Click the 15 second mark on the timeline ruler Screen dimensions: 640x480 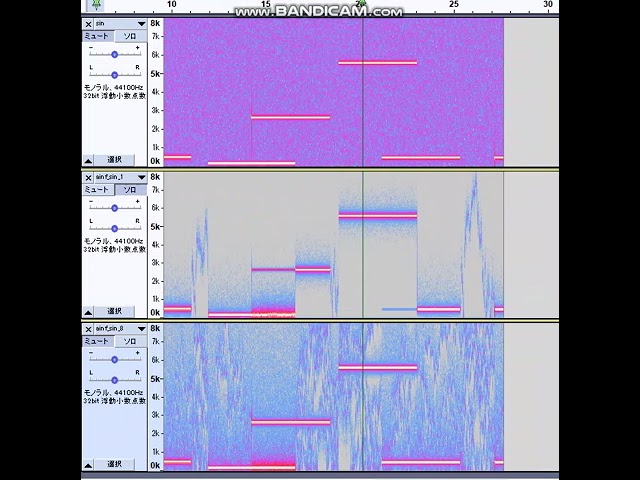point(266,4)
